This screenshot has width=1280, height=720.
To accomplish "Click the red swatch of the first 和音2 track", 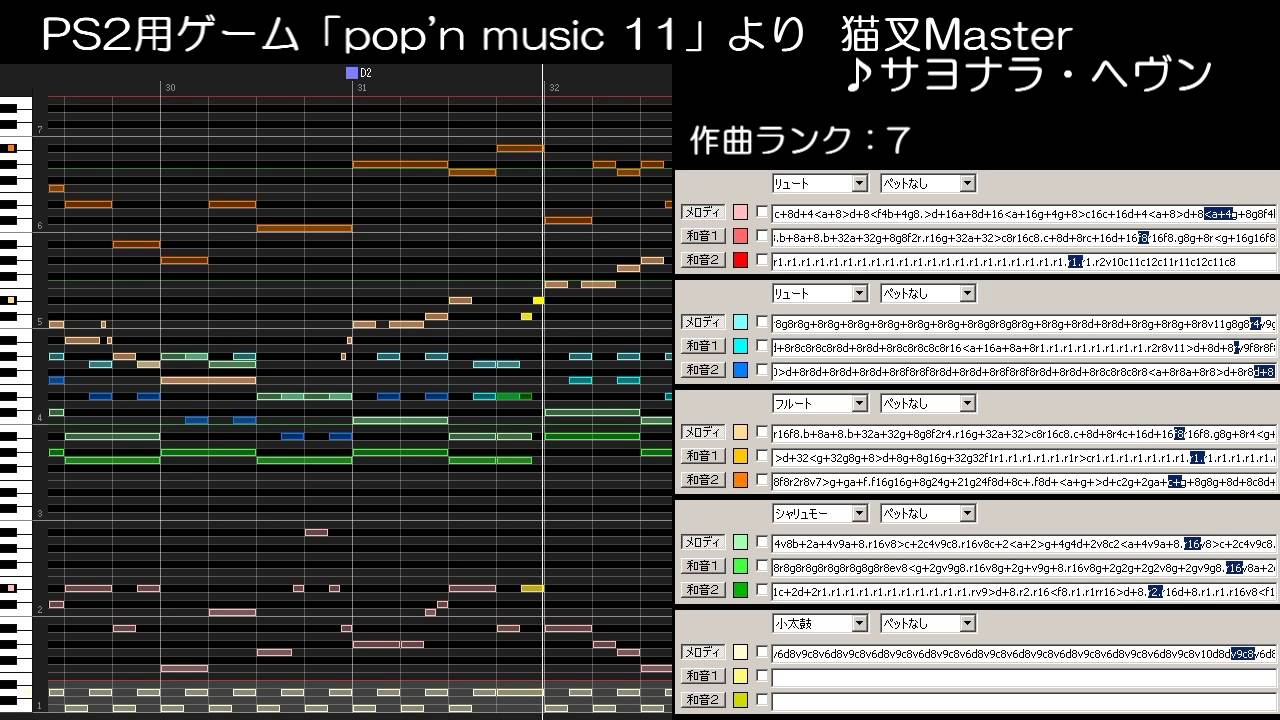I will point(740,260).
